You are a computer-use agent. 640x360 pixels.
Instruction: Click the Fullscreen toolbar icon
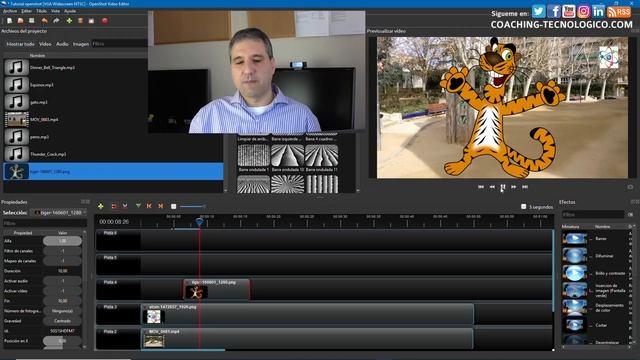[x=91, y=21]
